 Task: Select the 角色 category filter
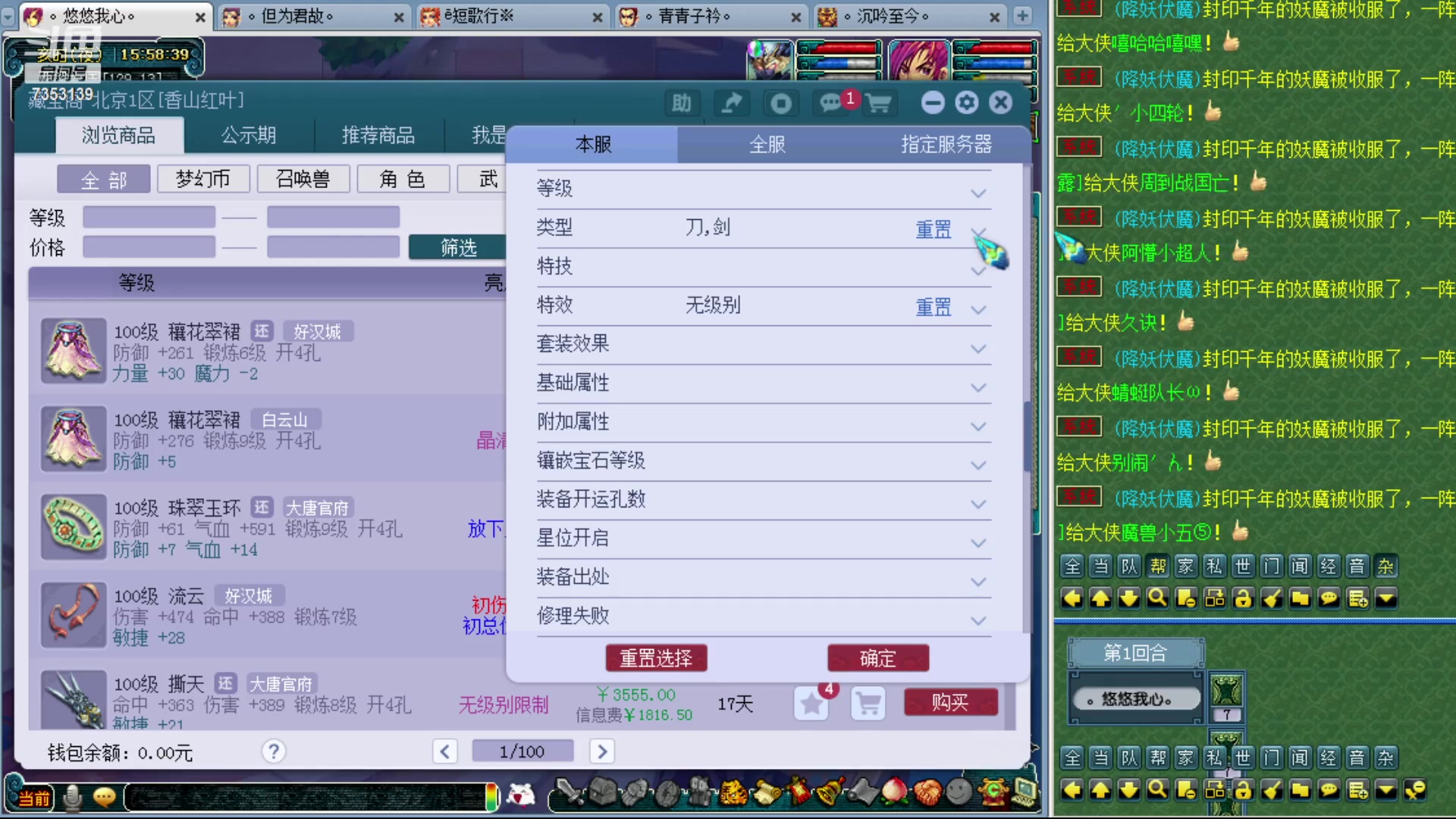pyautogui.click(x=403, y=180)
